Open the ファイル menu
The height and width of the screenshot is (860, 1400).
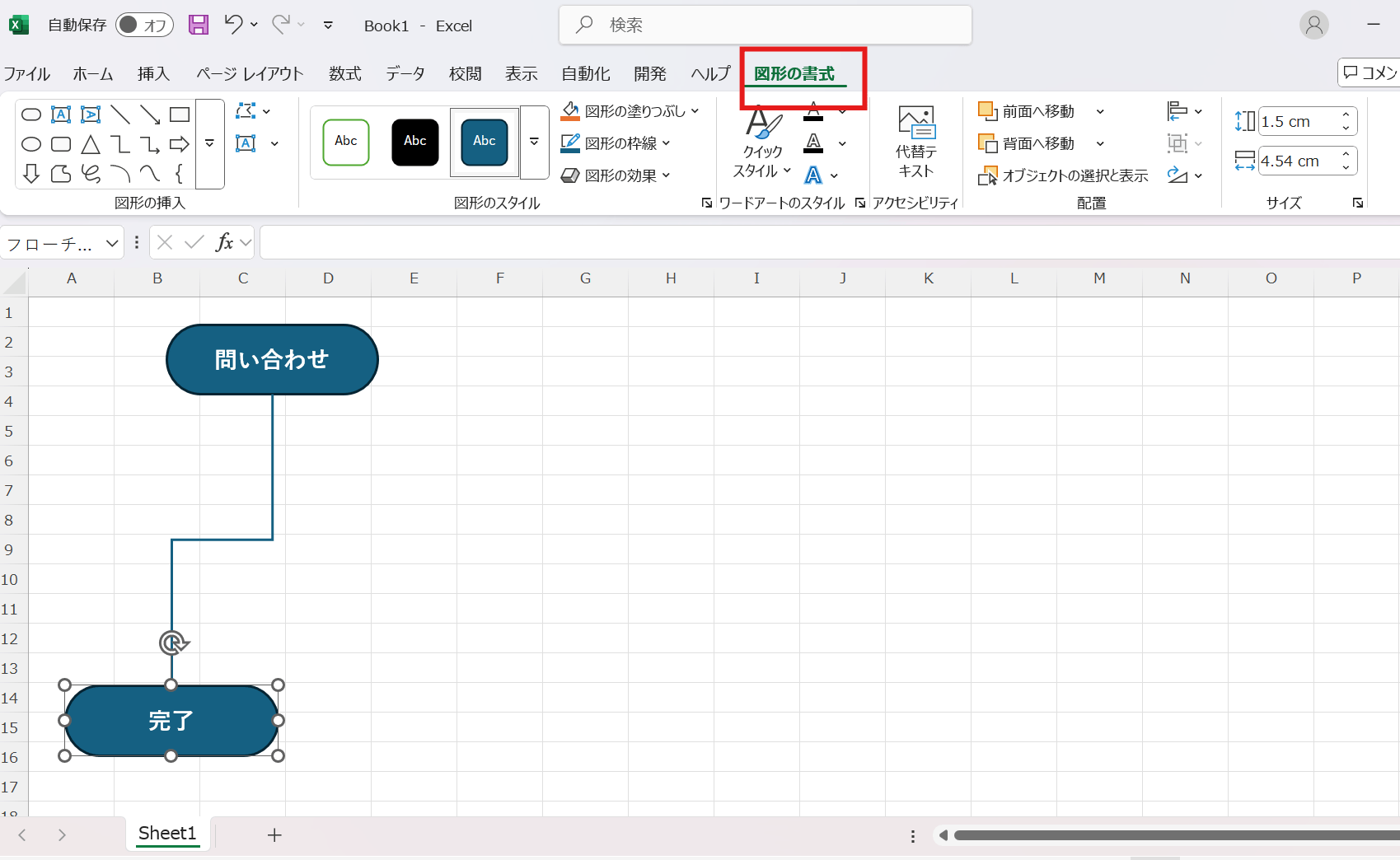point(27,73)
